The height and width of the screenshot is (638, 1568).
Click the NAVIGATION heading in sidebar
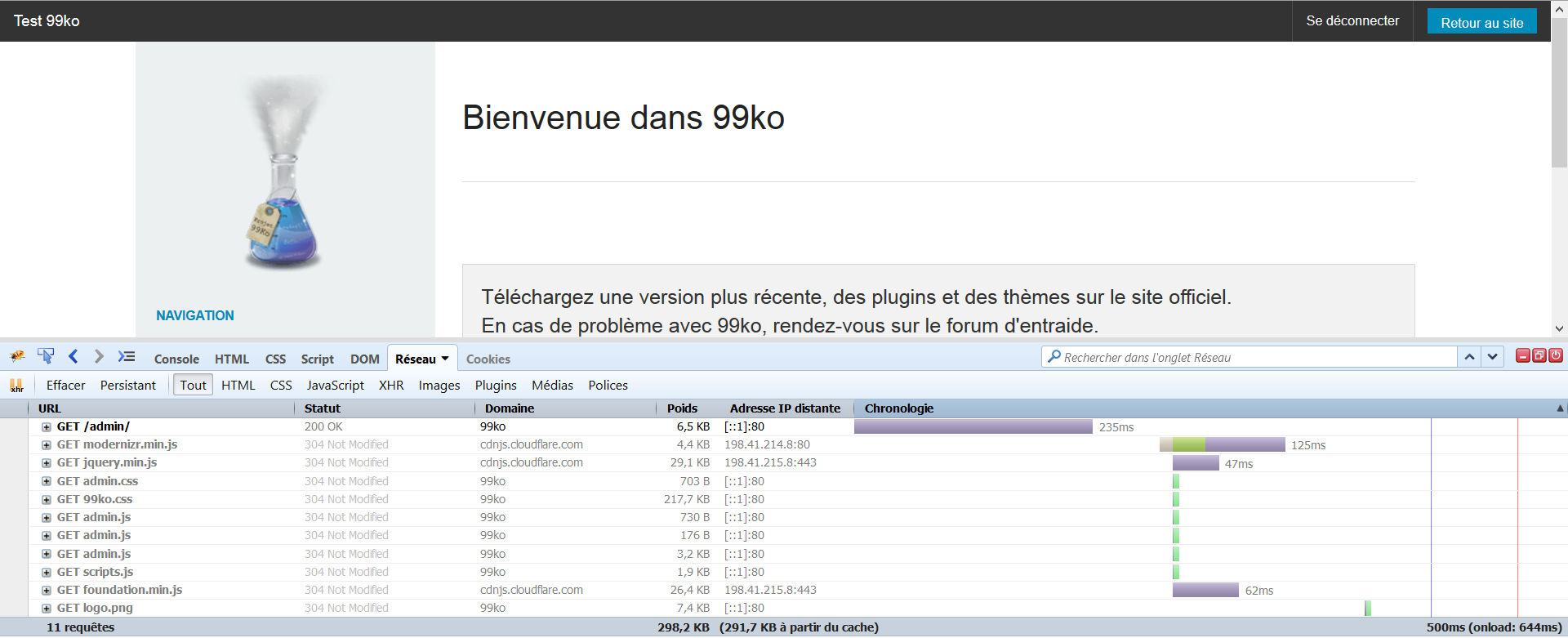[x=195, y=315]
